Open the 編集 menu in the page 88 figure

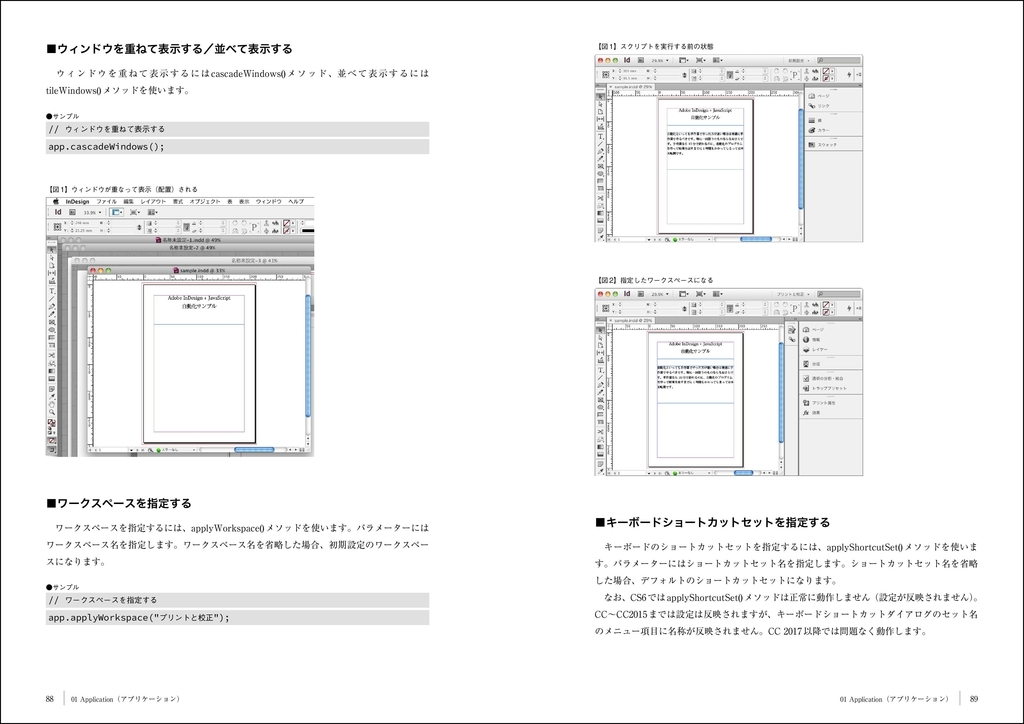pos(129,202)
